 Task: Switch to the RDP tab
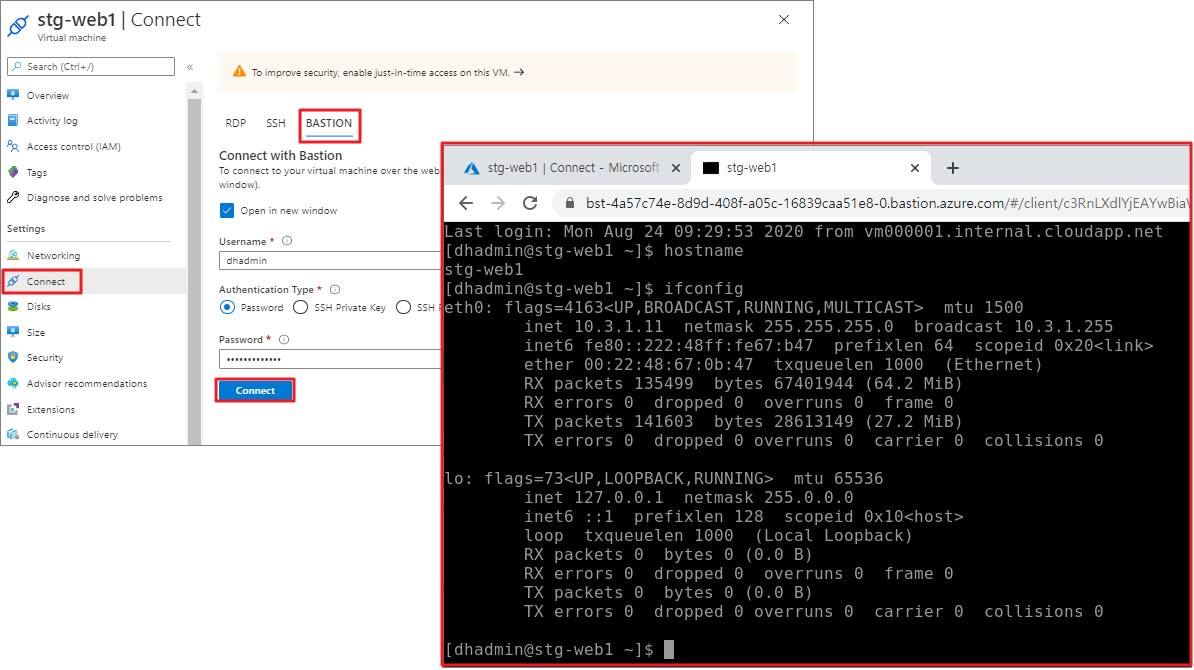click(235, 123)
